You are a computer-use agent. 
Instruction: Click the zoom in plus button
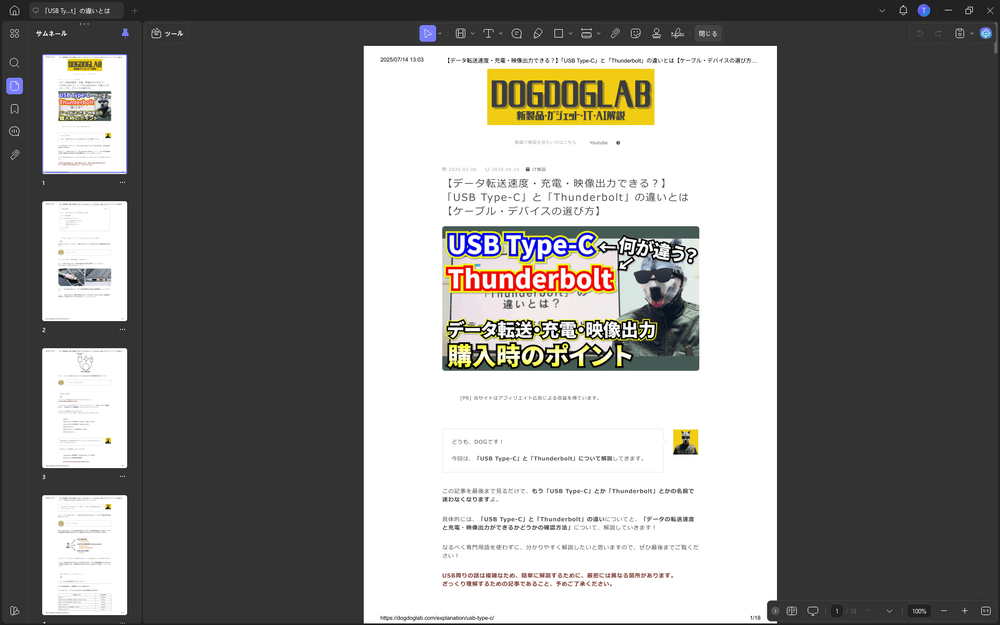pyautogui.click(x=965, y=611)
